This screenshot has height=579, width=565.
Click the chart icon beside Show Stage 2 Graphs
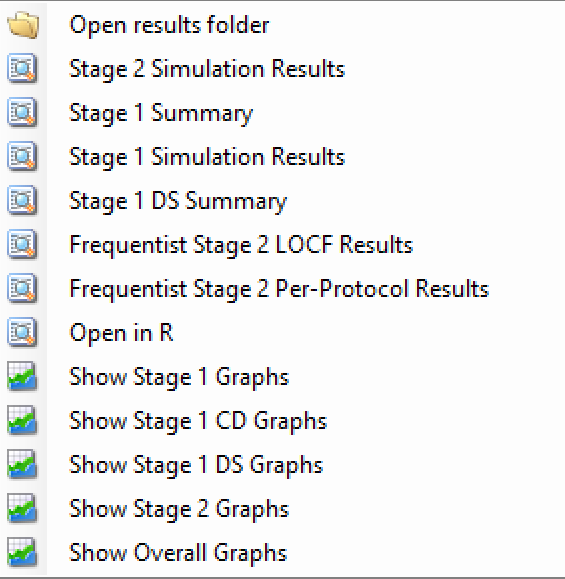point(22,508)
